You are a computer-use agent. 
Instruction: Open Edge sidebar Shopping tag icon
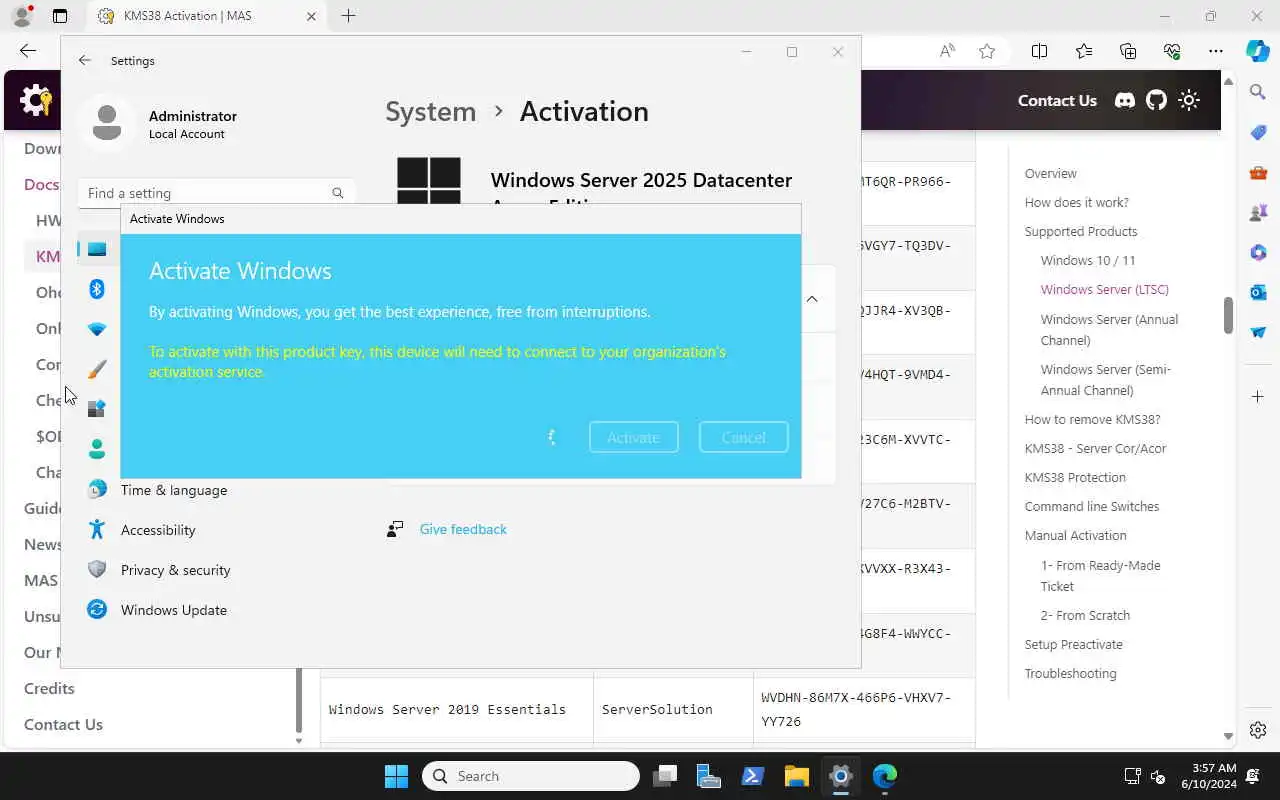(1258, 132)
